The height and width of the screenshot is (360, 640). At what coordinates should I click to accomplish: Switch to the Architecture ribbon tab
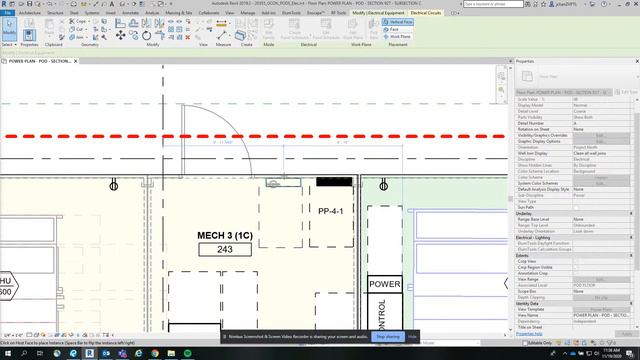point(30,13)
